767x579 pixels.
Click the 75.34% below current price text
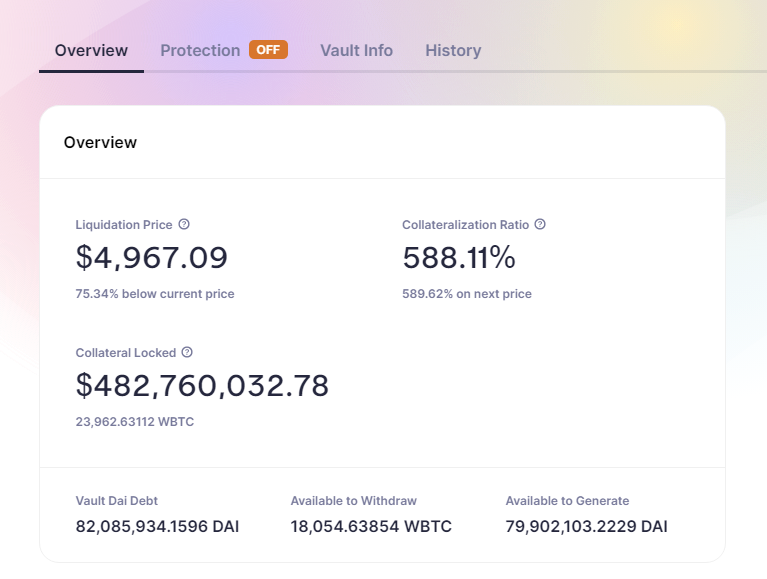point(155,294)
